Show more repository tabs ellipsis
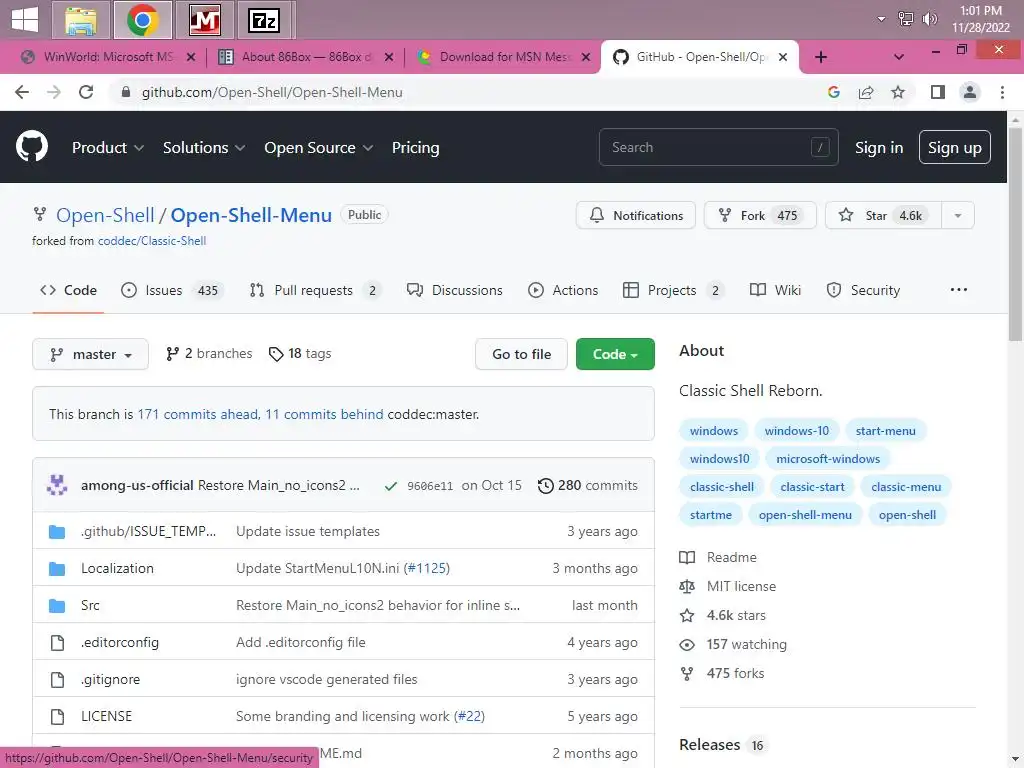This screenshot has height=768, width=1024. click(x=959, y=290)
